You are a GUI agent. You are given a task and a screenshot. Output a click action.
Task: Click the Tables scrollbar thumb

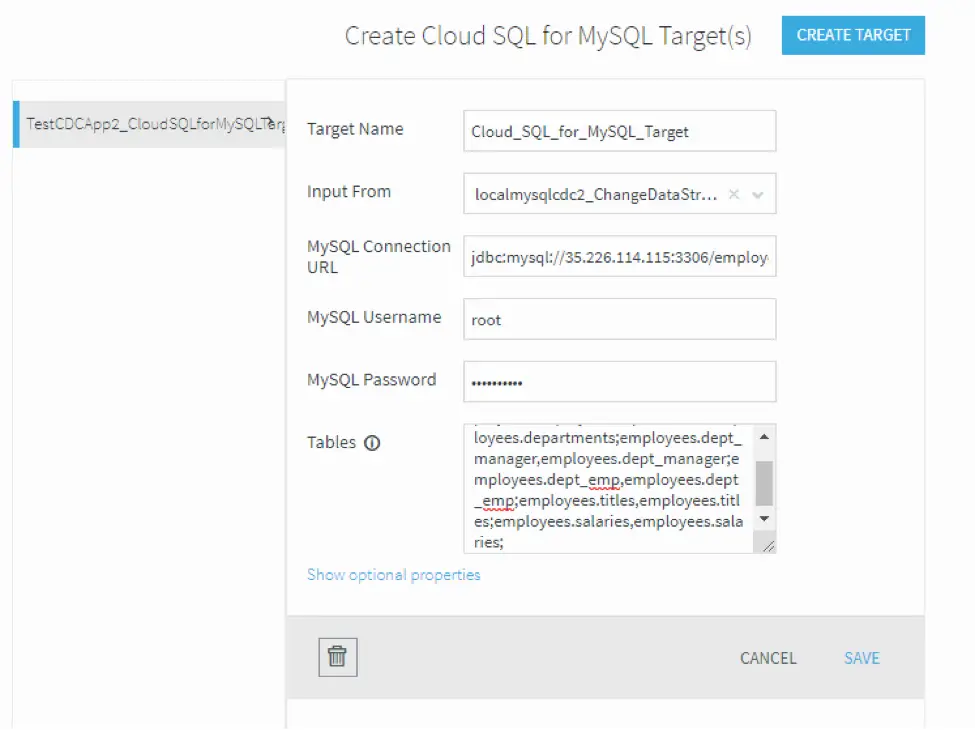point(764,483)
